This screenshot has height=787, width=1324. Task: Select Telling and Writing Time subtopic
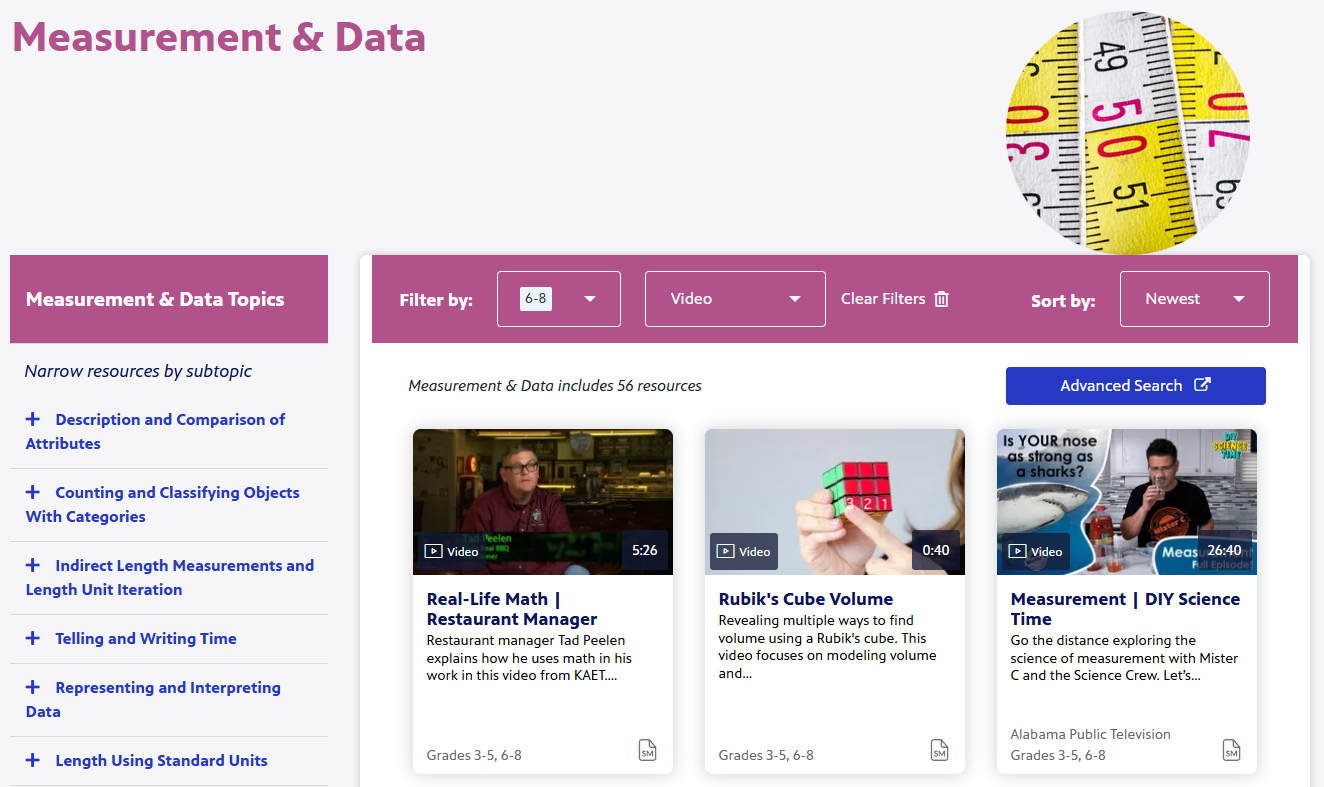146,638
